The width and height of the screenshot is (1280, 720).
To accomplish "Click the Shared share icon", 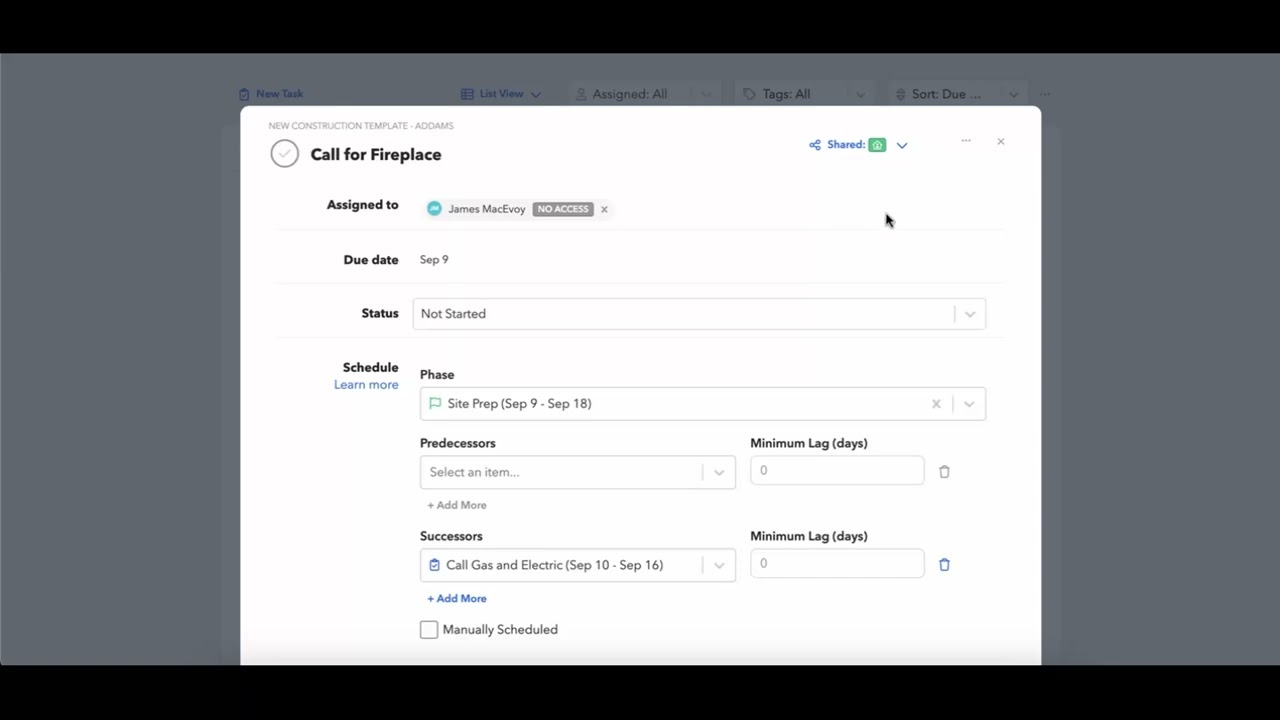I will [815, 145].
